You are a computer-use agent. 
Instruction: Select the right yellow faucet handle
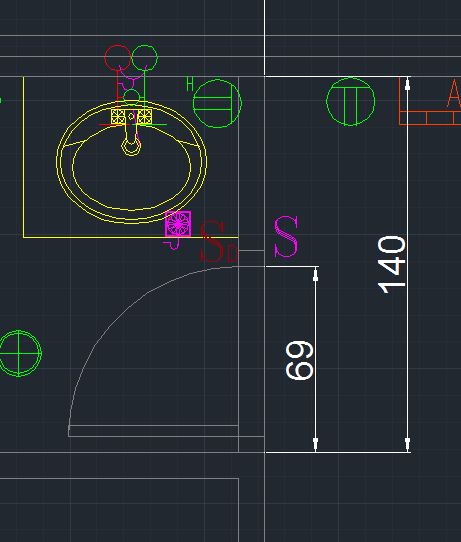pos(144,116)
